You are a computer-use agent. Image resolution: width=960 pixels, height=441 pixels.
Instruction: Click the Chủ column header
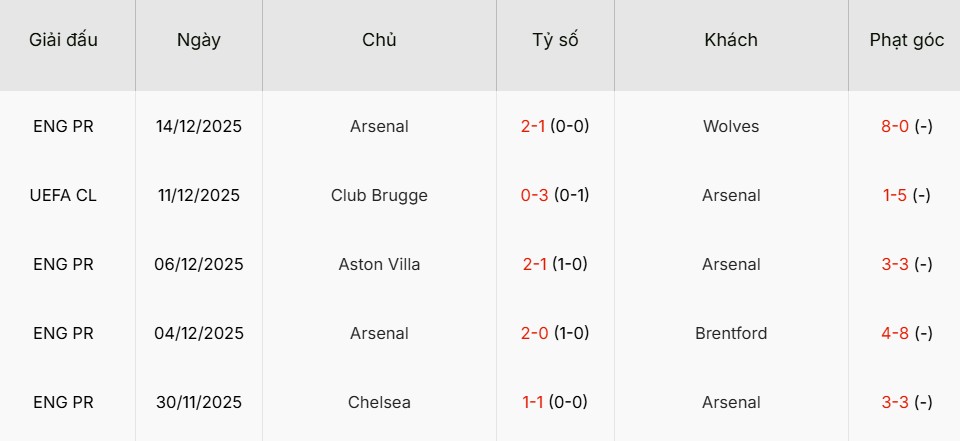(x=379, y=40)
